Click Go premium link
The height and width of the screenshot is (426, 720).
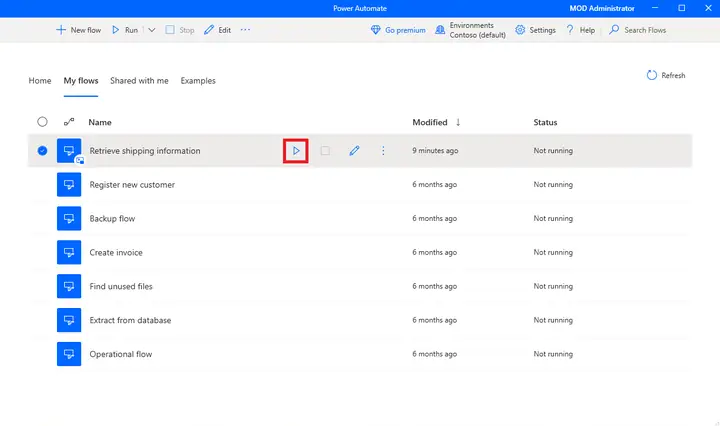click(x=398, y=30)
